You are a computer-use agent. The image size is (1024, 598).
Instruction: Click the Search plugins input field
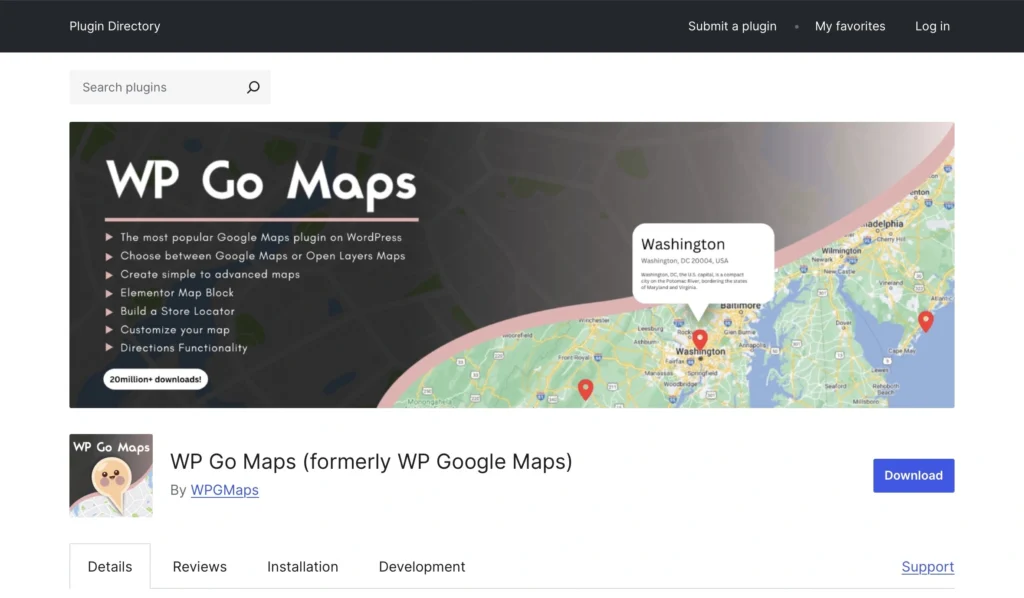(x=150, y=87)
